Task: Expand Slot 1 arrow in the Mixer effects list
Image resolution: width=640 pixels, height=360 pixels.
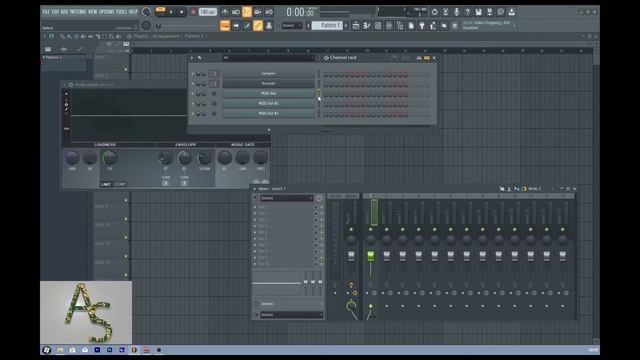Action: [255, 207]
